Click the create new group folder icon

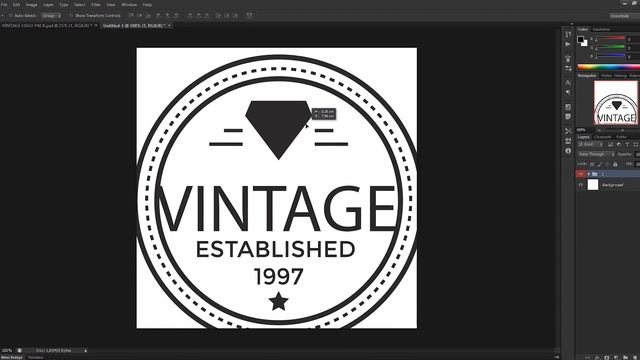coord(625,358)
